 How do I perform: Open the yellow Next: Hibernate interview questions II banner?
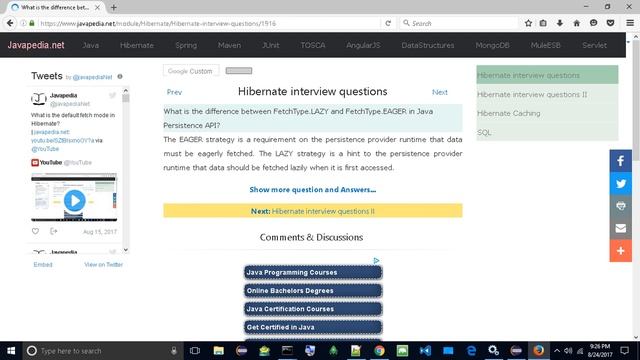coord(313,211)
